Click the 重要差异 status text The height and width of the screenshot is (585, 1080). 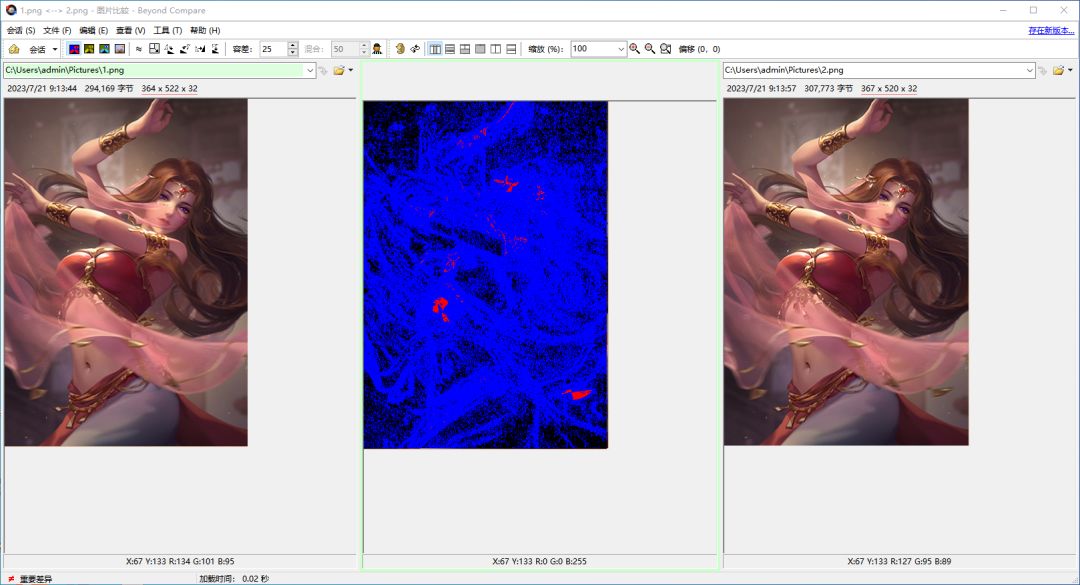[x=36, y=579]
